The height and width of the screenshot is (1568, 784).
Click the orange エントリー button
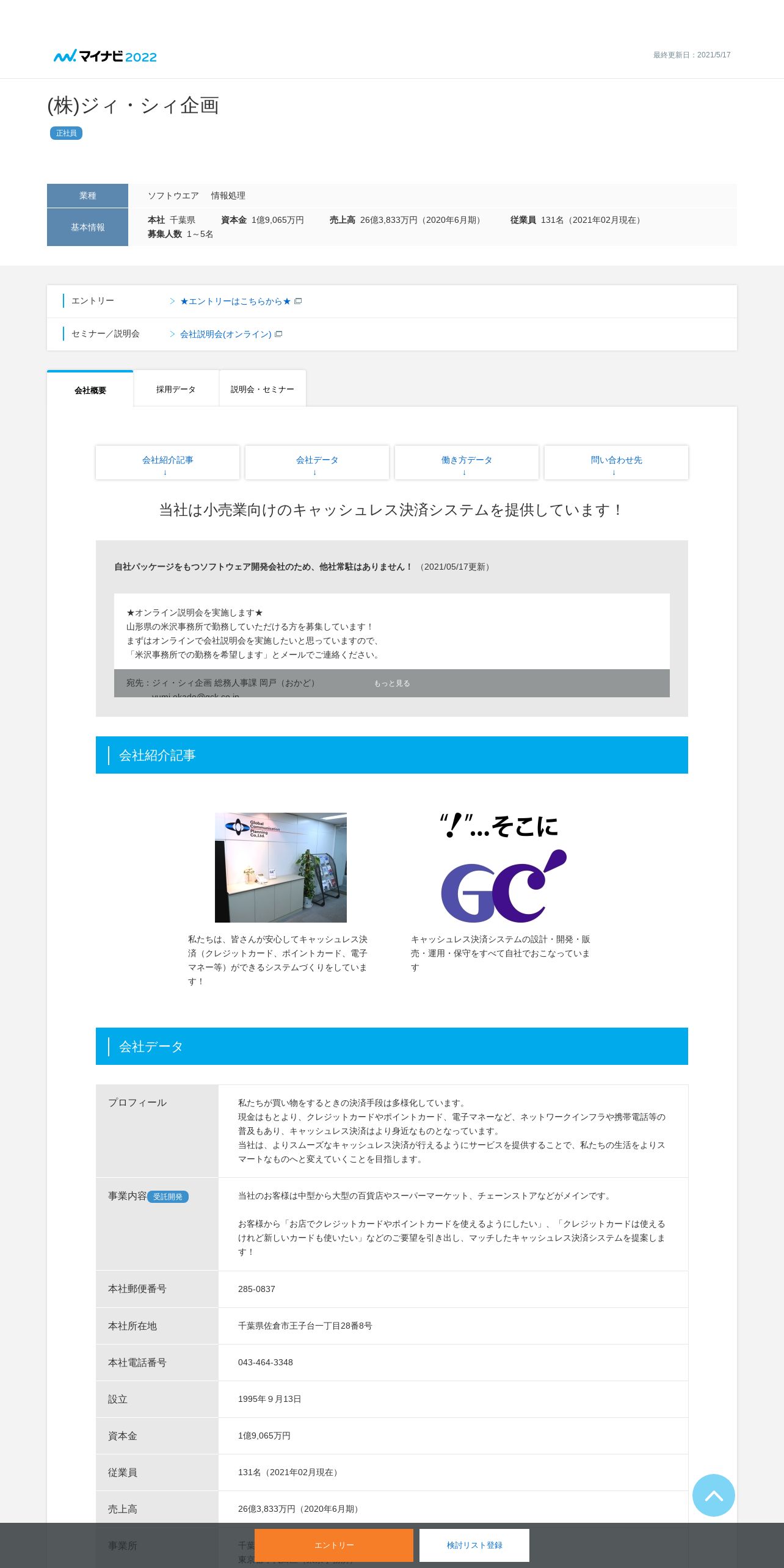coord(334,1545)
